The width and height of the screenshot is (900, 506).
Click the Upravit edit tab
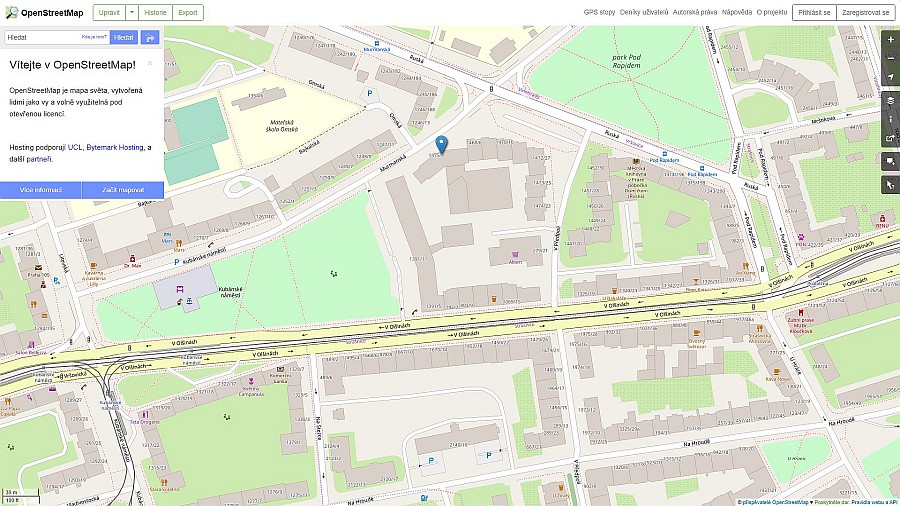pos(109,13)
